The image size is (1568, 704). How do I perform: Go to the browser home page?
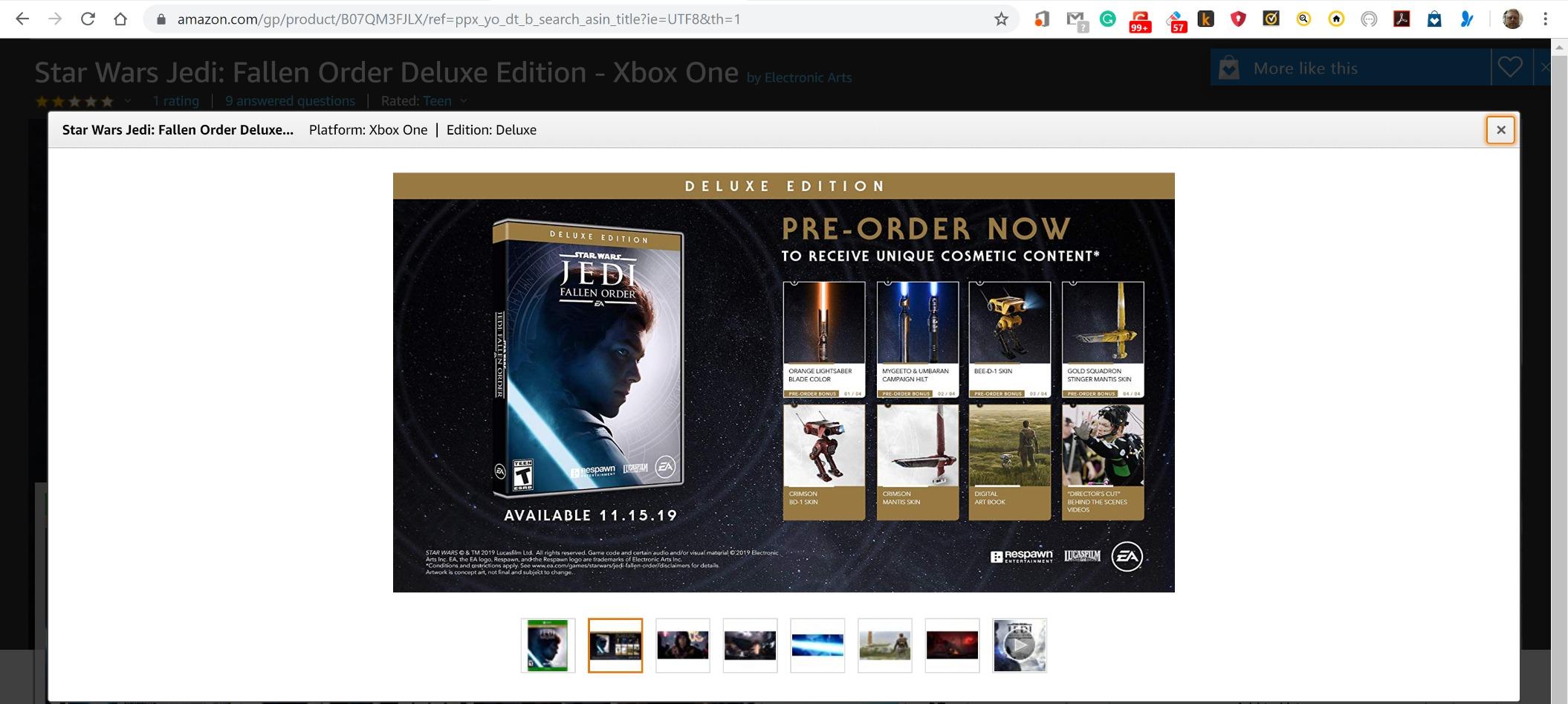[120, 19]
